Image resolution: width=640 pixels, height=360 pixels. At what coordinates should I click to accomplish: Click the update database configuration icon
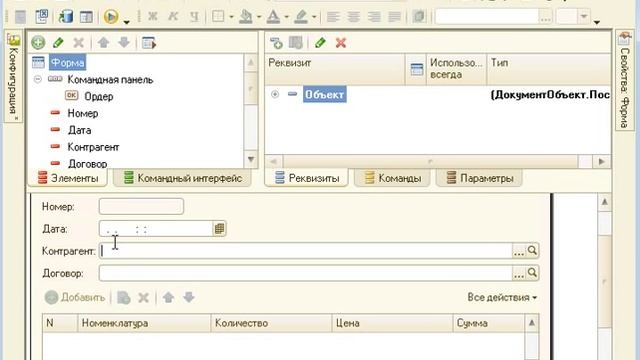click(x=65, y=16)
